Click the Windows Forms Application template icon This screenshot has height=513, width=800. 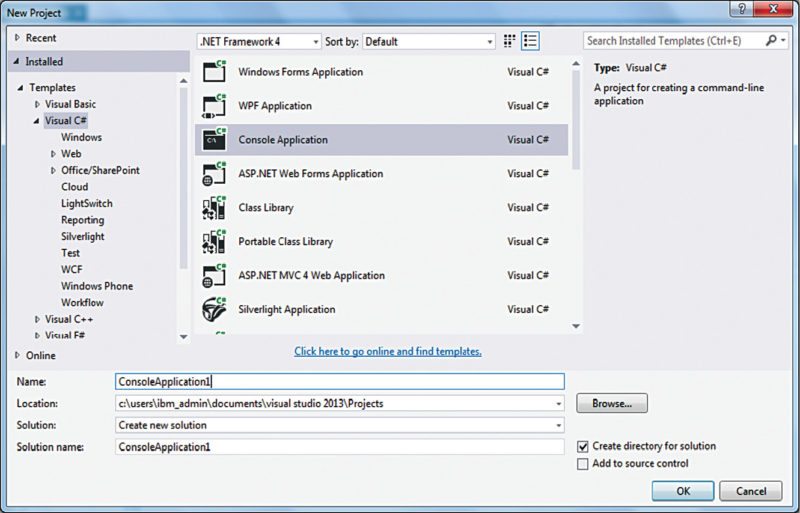(x=214, y=72)
